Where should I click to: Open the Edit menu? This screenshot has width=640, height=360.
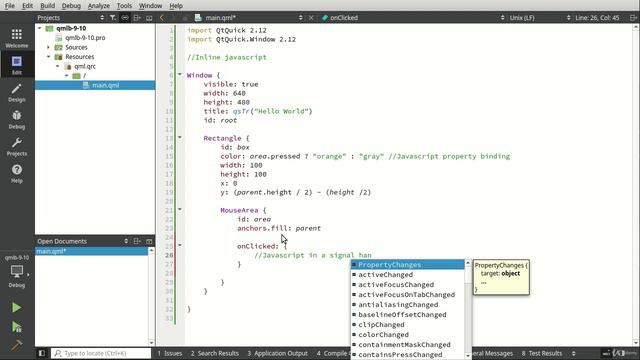[x=27, y=6]
